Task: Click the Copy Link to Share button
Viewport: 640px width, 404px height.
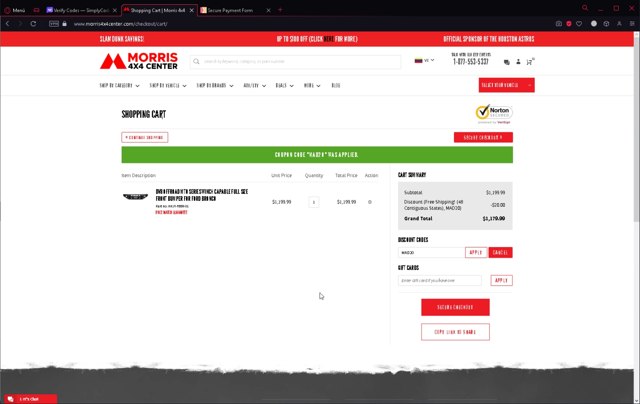Action: (x=455, y=332)
